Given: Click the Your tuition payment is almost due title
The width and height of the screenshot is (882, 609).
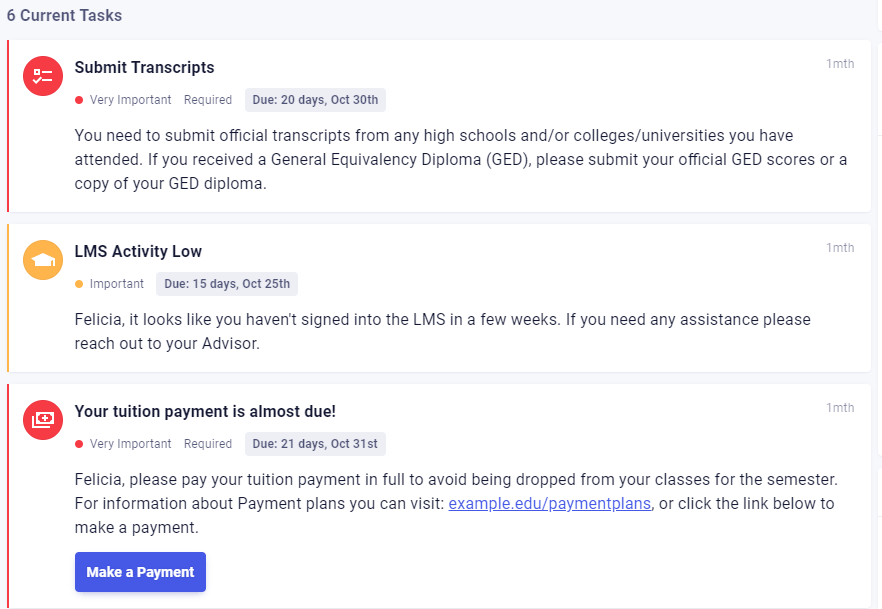Looking at the screenshot, I should (x=204, y=411).
